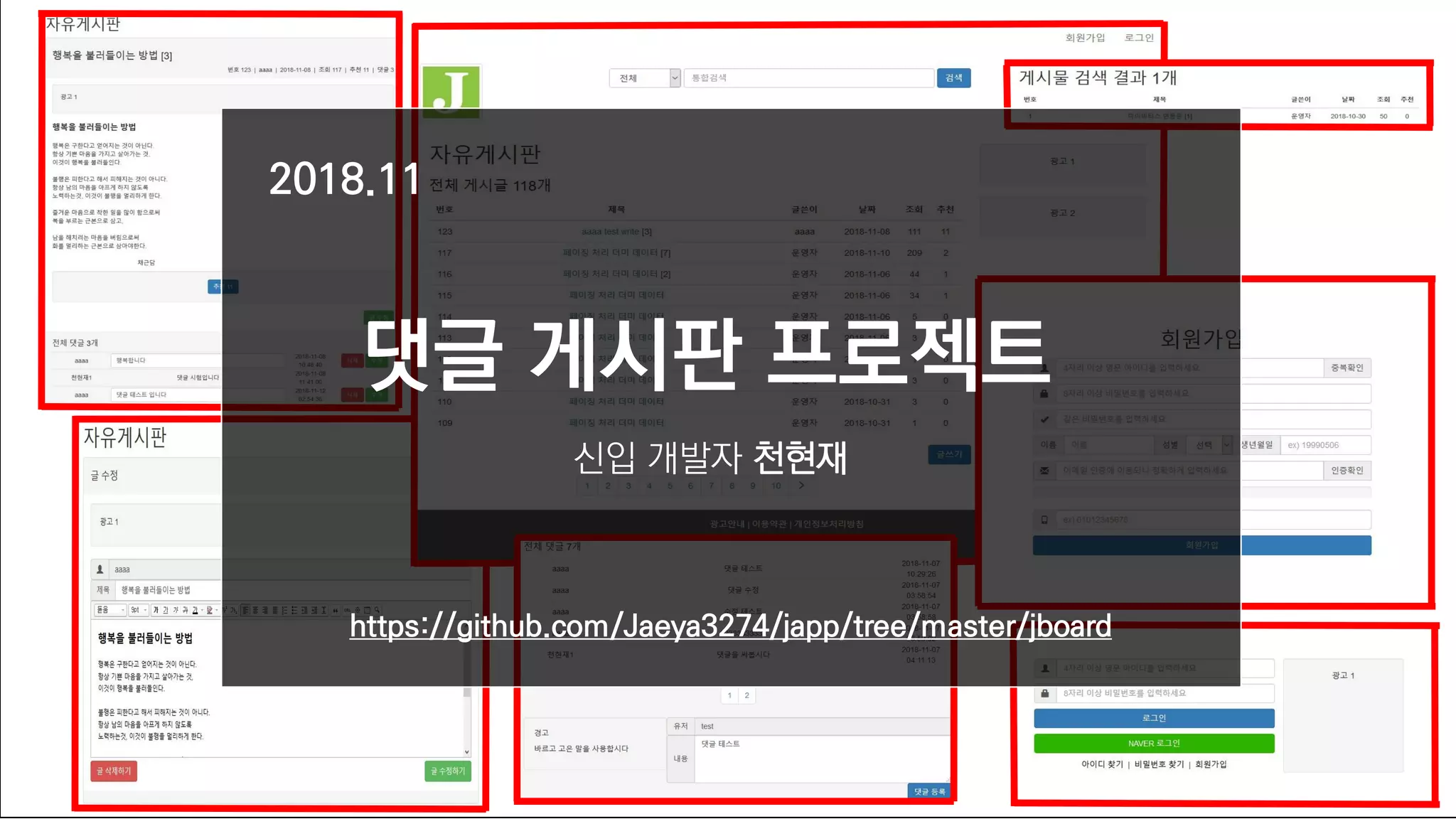Open the 전체 search category dropdown

645,78
